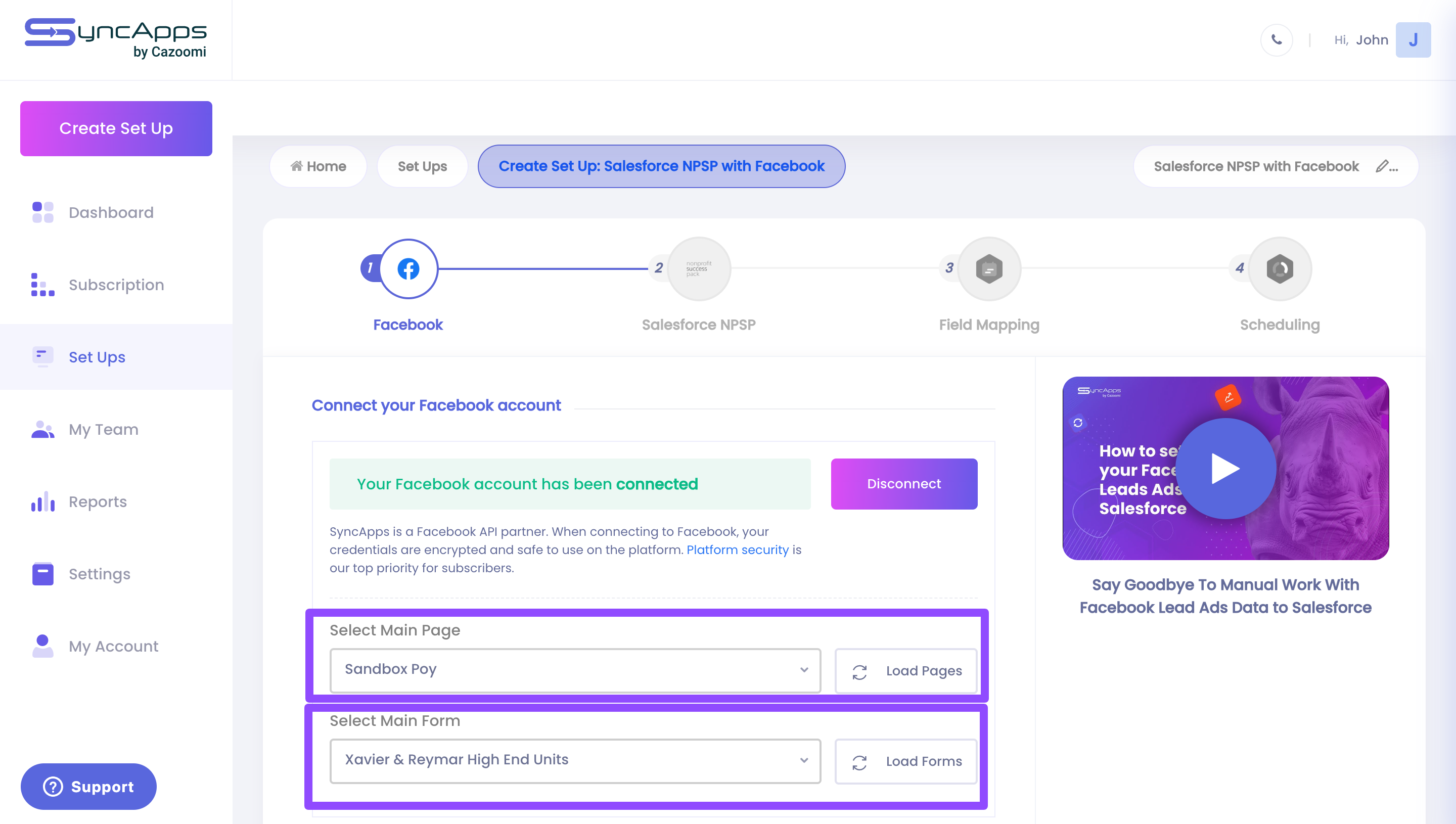Click the Field Mapping step label
The image size is (1456, 824).
tap(989, 325)
